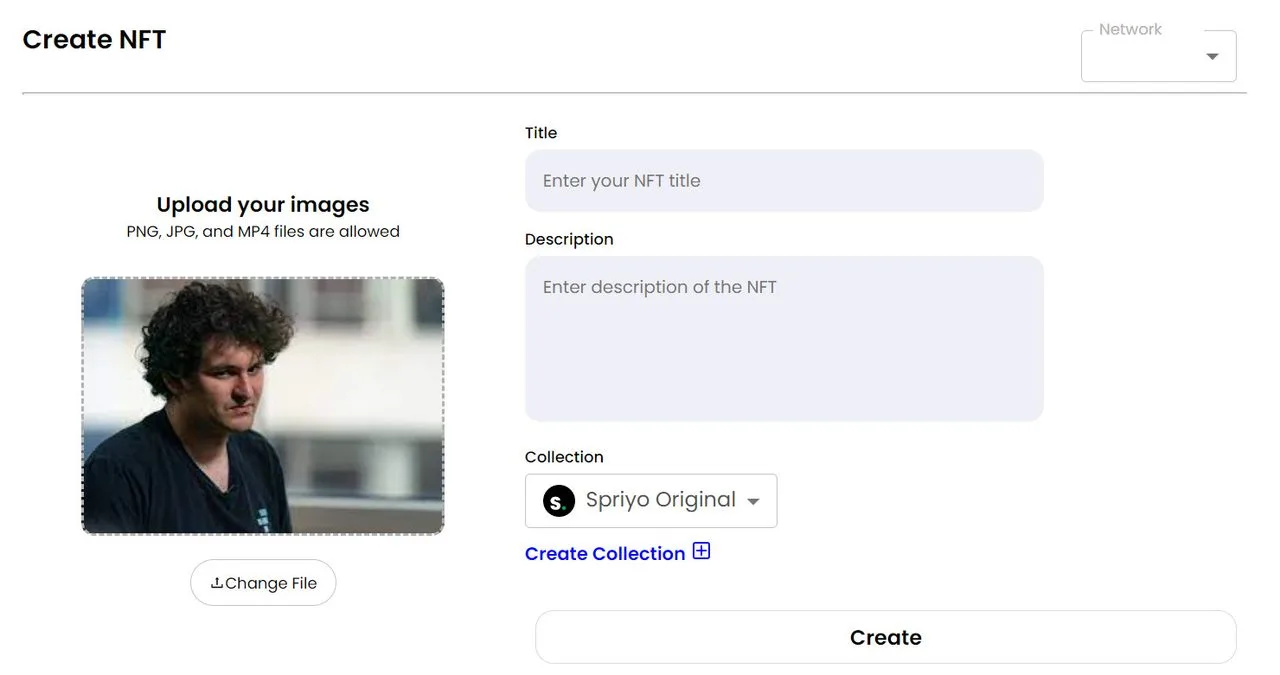The image size is (1280, 675).
Task: Click the Spriyo logo icon in Collection field
Action: point(559,500)
